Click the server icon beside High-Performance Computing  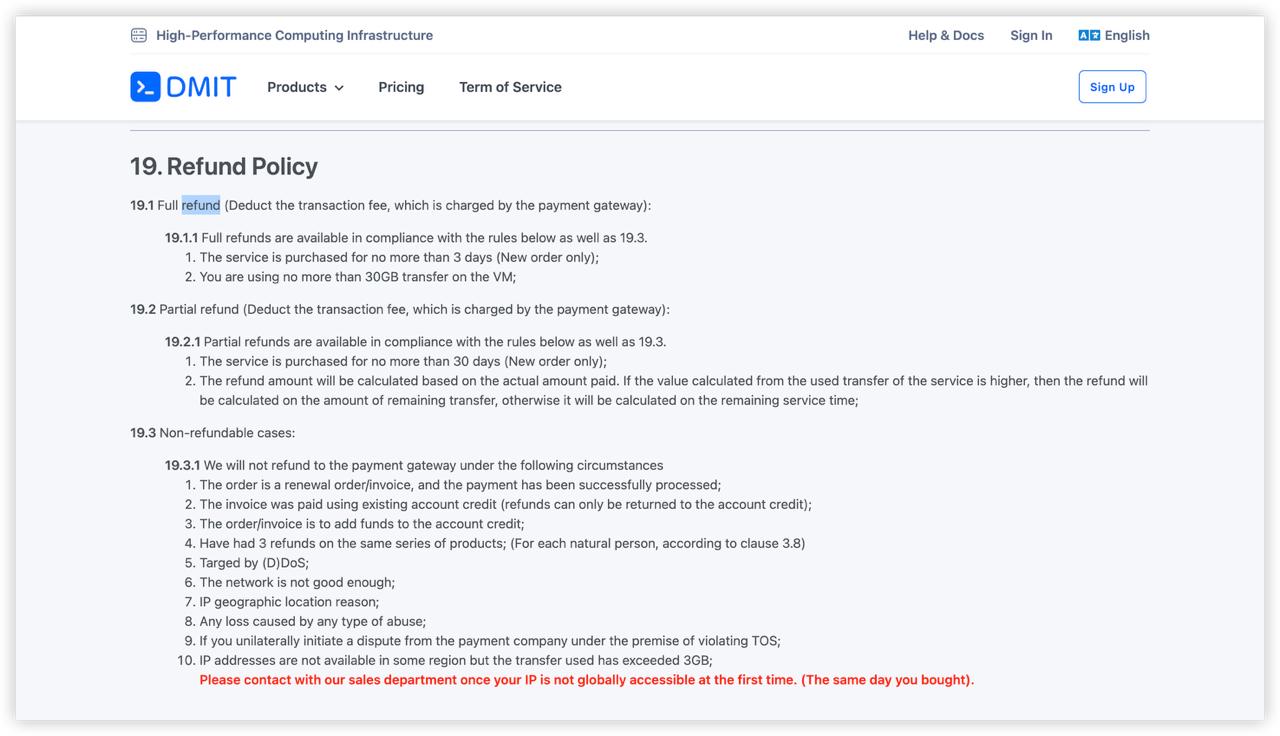pos(139,35)
